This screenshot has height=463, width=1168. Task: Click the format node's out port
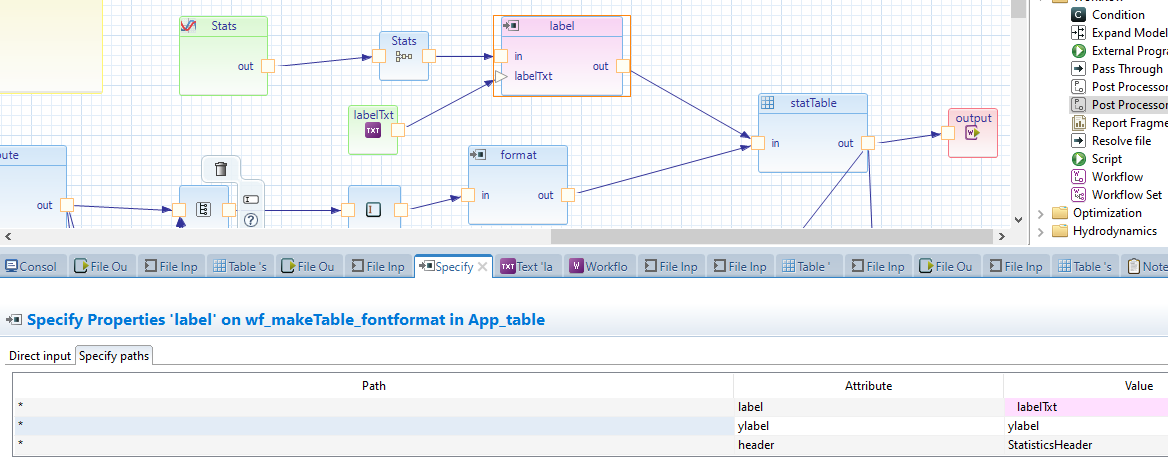click(x=567, y=195)
